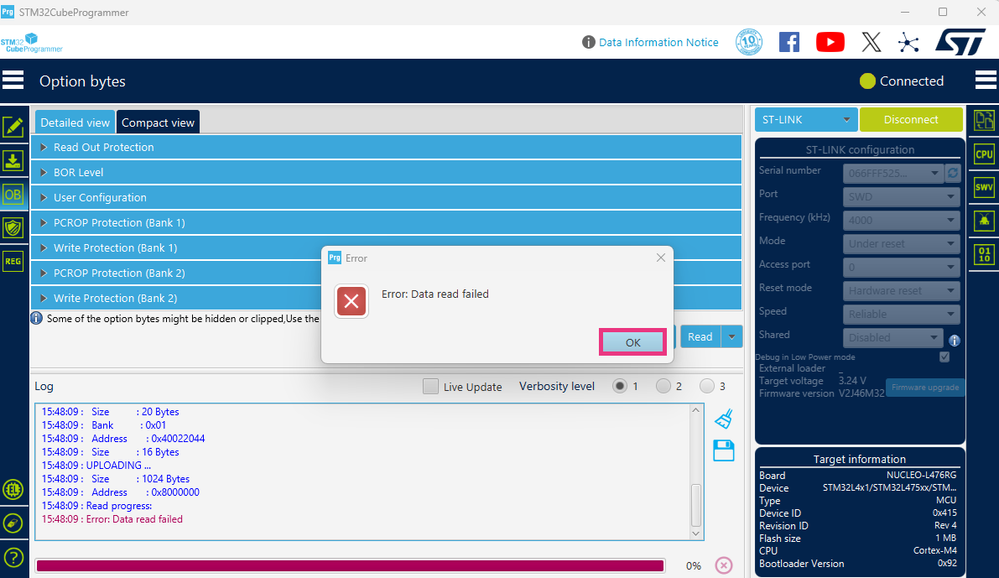
Task: Click the Shared info icon
Action: (954, 340)
